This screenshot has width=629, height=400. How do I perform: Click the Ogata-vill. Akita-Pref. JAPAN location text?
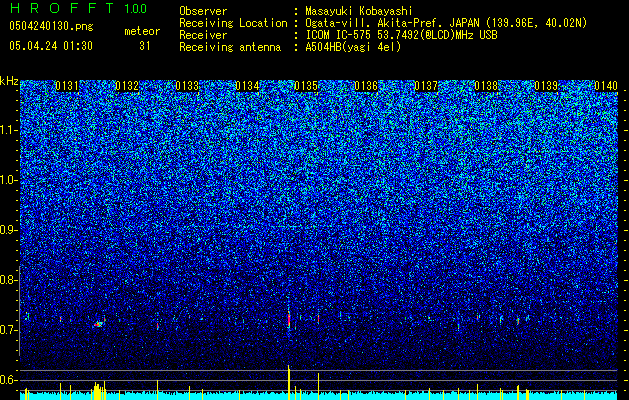pos(446,23)
